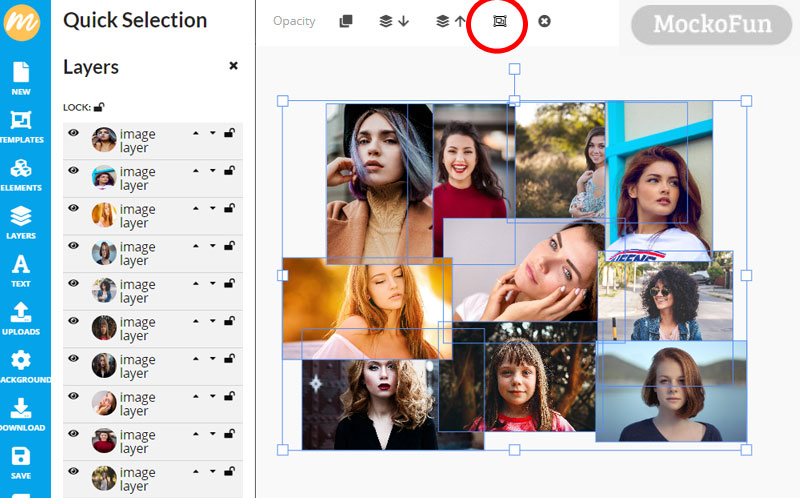Viewport: 800px width, 498px height.
Task: Toggle visibility of the third image layer
Action: 73,208
